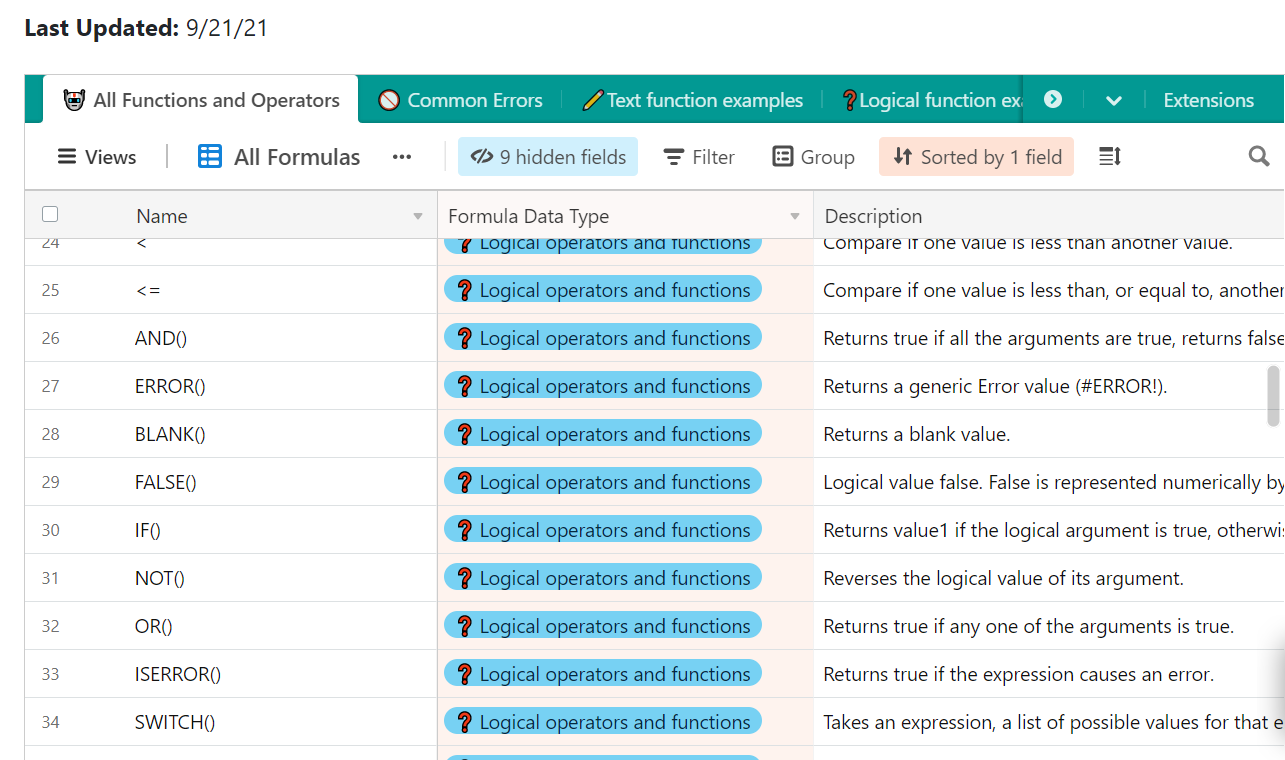Viewport: 1285px width, 760px height.
Task: Click the Logical operators tag in SWITCH() row
Action: click(603, 722)
